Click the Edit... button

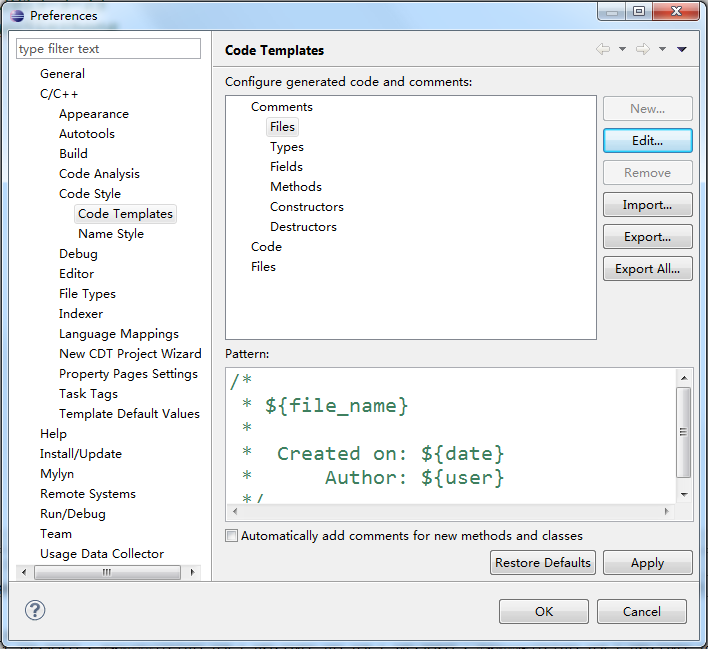pos(647,140)
